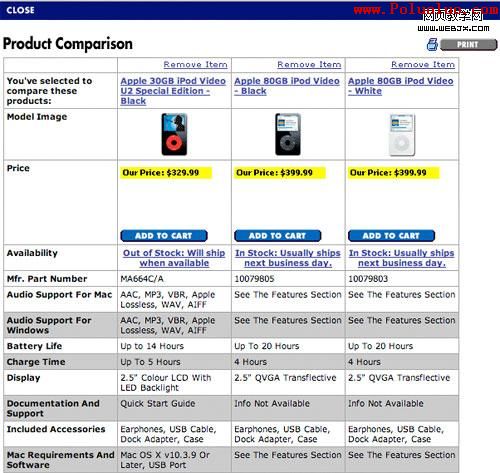Screen dimensions: 500x473
Task: Add the $329.99 U2 iPod to cart
Action: pyautogui.click(x=164, y=236)
